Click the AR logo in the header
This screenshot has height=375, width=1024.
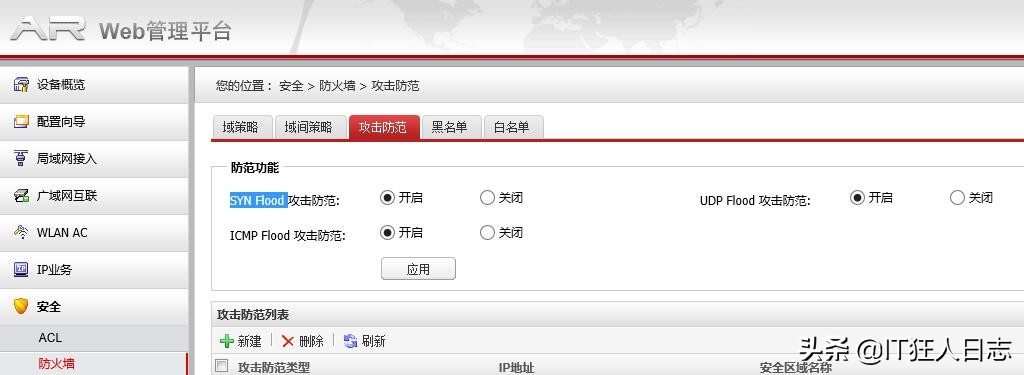pyautogui.click(x=48, y=29)
